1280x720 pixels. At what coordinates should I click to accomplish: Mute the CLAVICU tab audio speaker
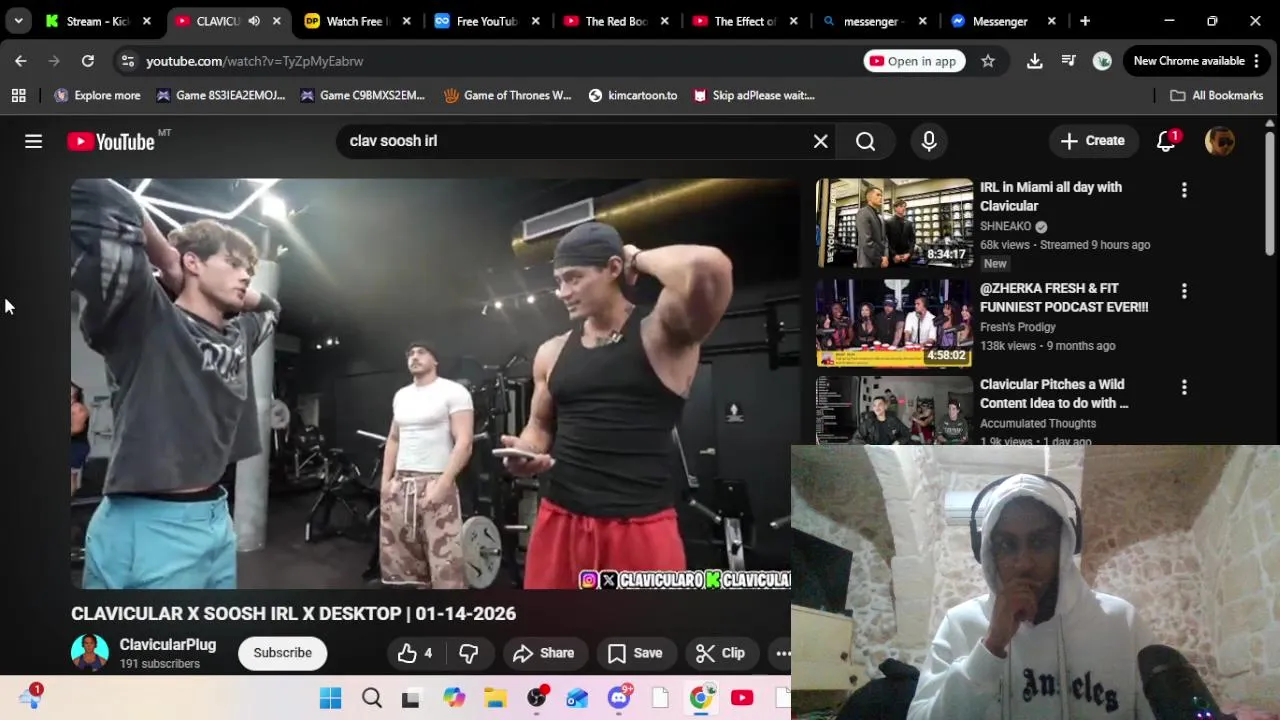(x=254, y=21)
